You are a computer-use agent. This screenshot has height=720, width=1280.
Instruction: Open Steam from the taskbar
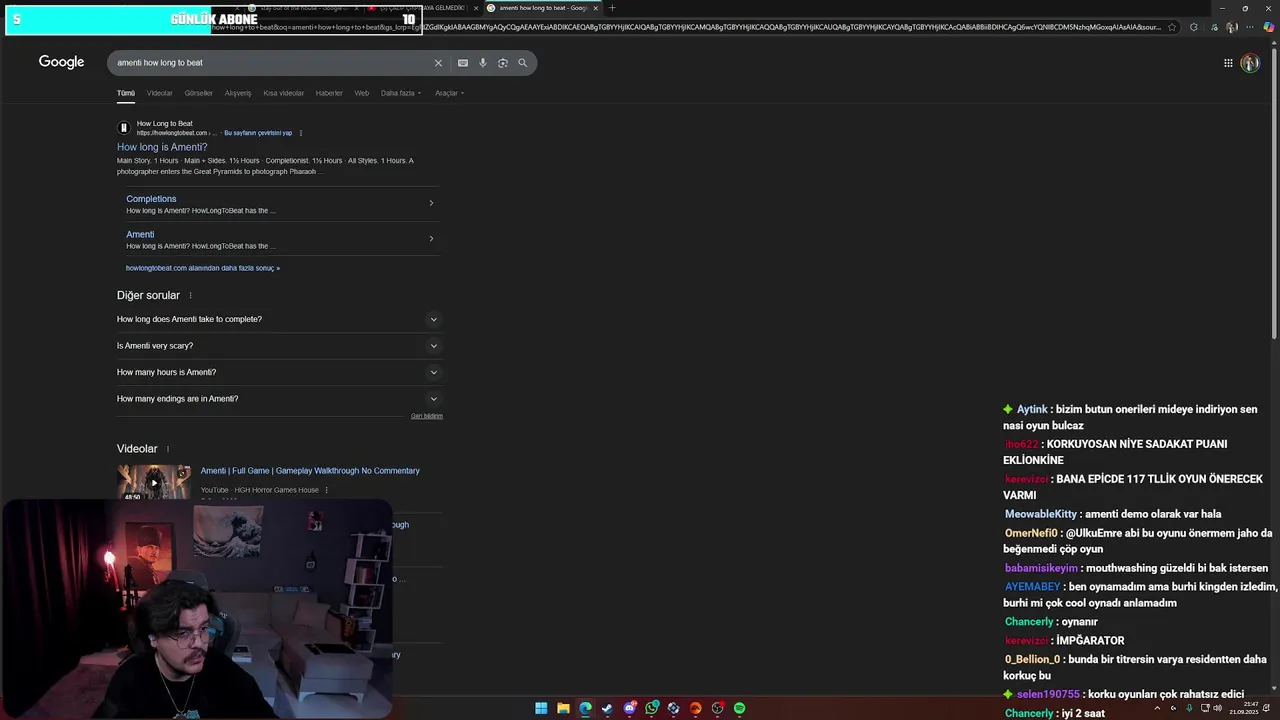click(607, 708)
